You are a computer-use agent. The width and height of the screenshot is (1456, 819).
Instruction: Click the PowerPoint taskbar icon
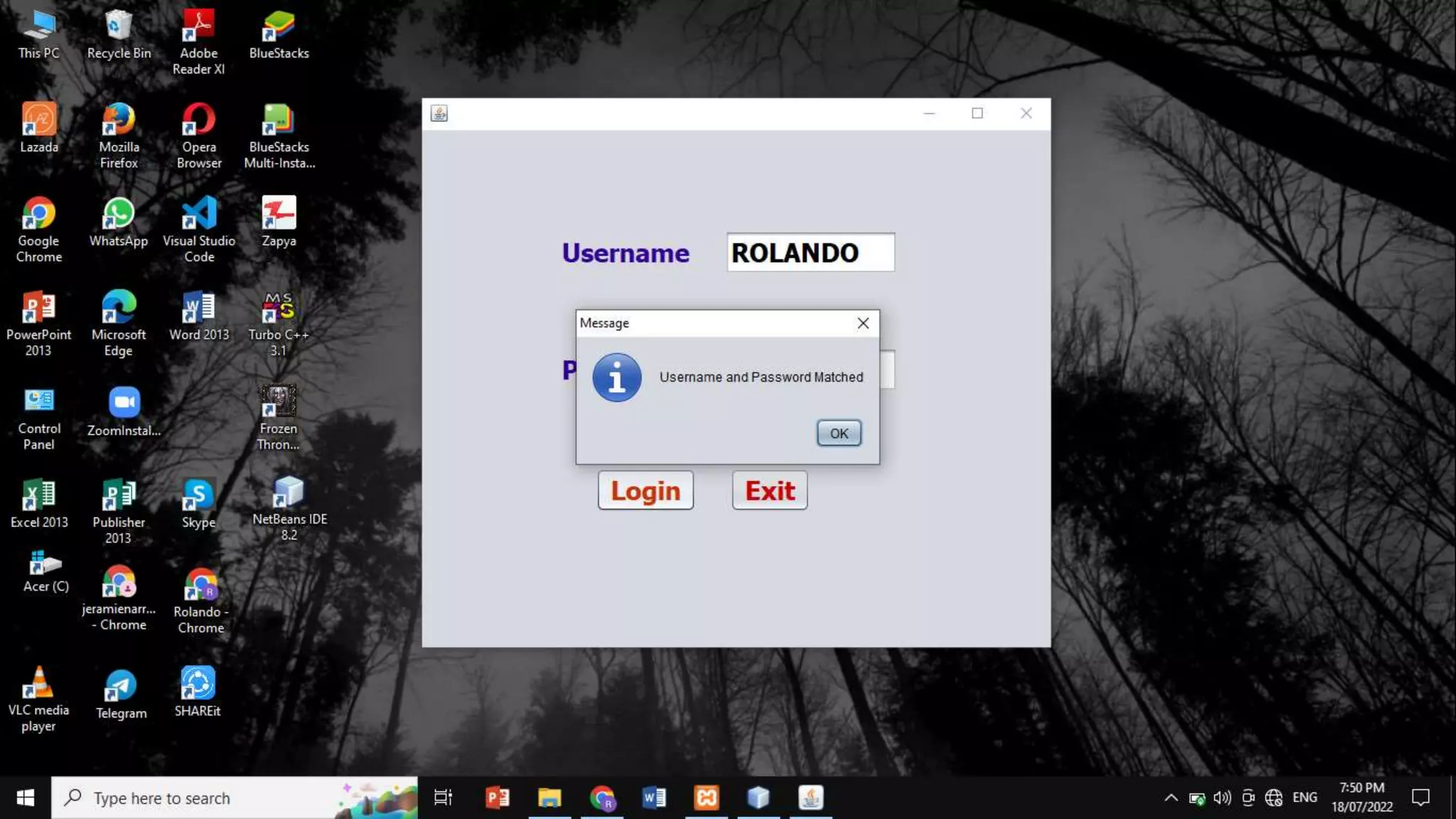pos(498,798)
